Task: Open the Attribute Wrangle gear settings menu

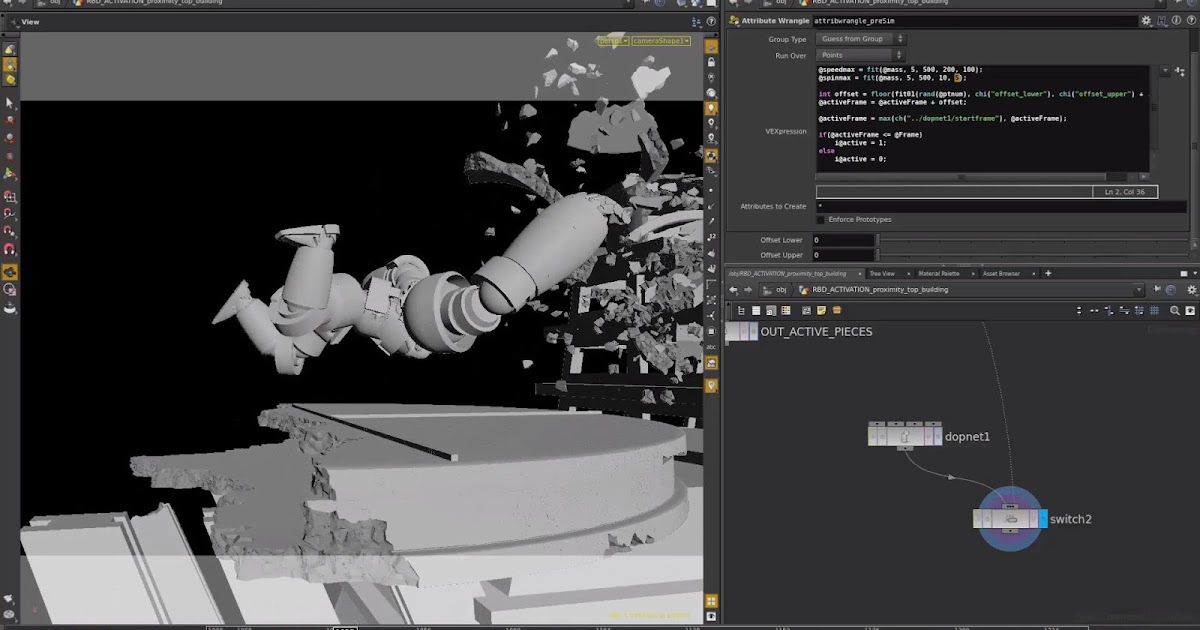Action: click(x=1146, y=19)
